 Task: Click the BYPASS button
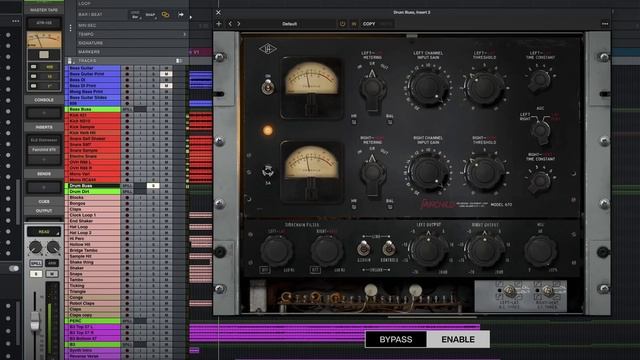pyautogui.click(x=396, y=339)
